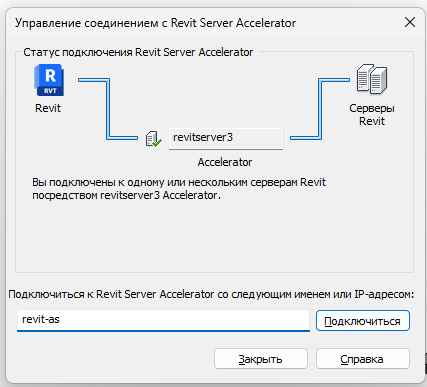Click the revitserver3 accelerator name box
427x387 pixels.
pyautogui.click(x=226, y=138)
